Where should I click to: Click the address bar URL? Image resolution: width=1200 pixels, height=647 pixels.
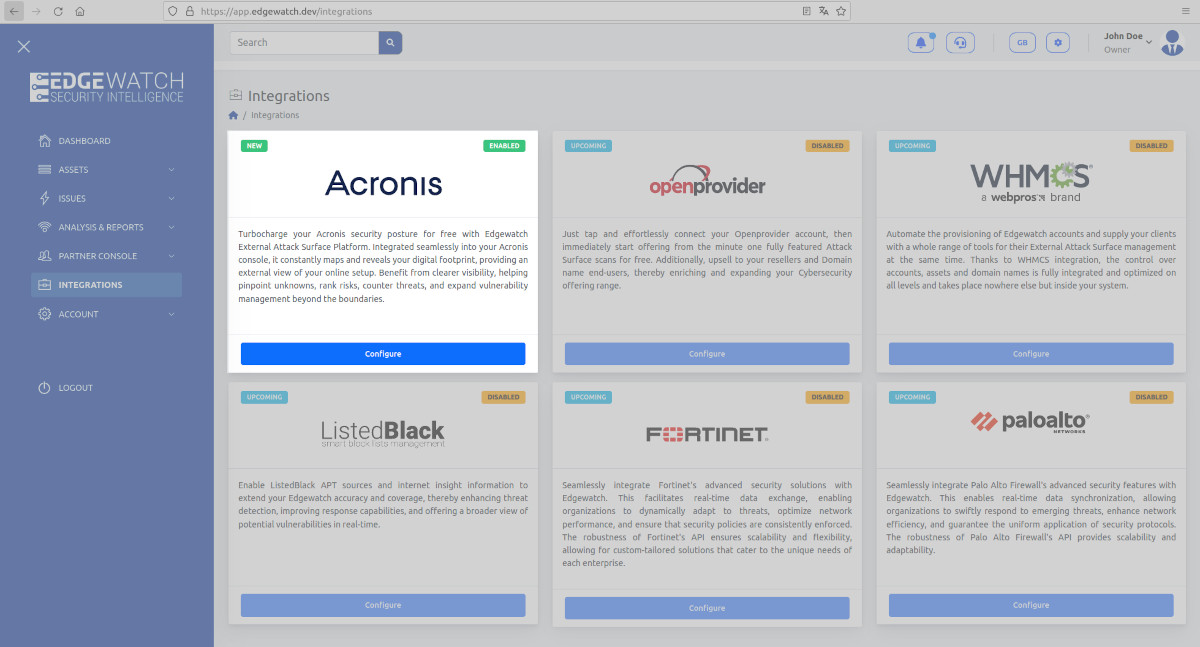[x=286, y=11]
